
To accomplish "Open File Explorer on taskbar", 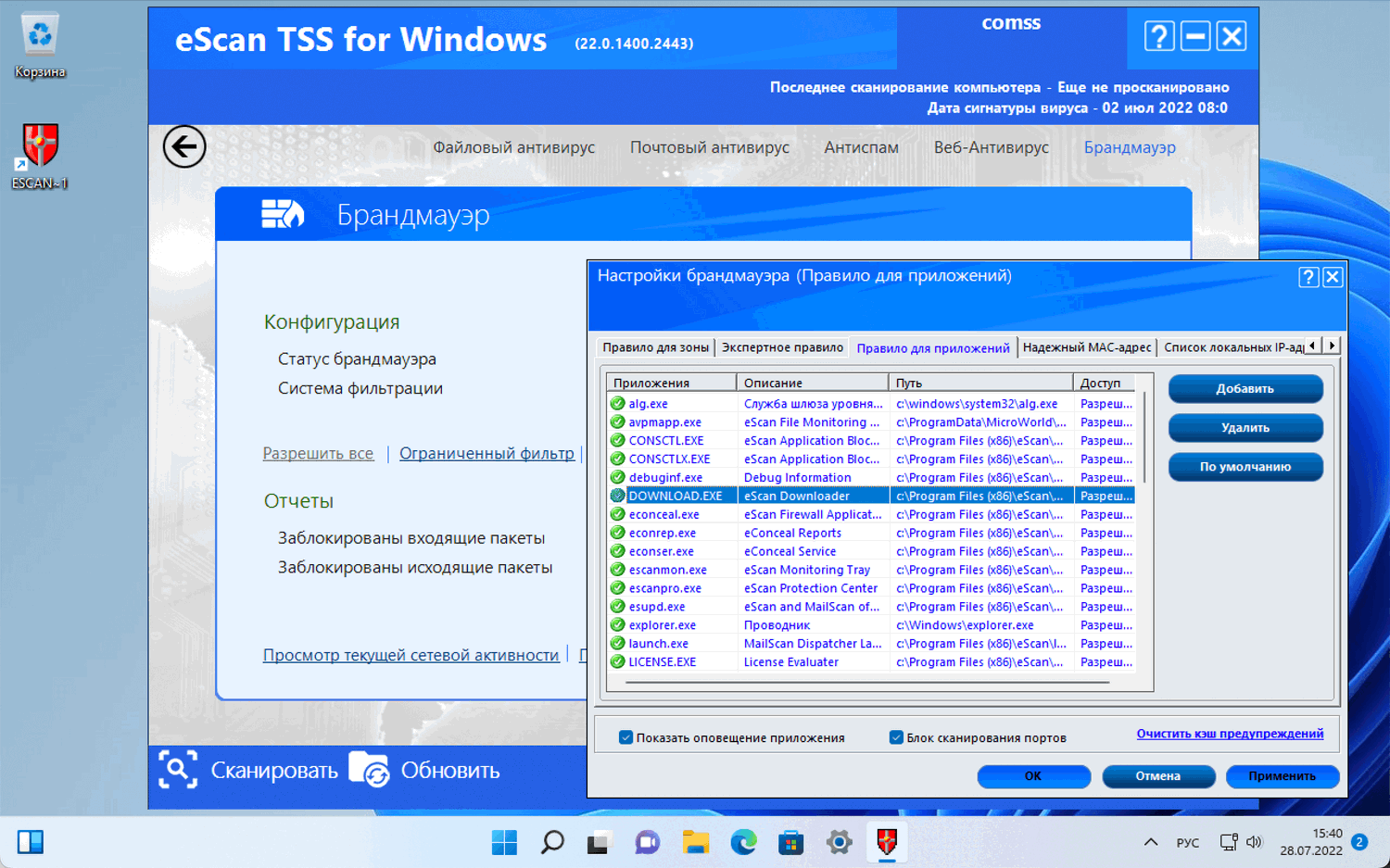I will point(695,842).
